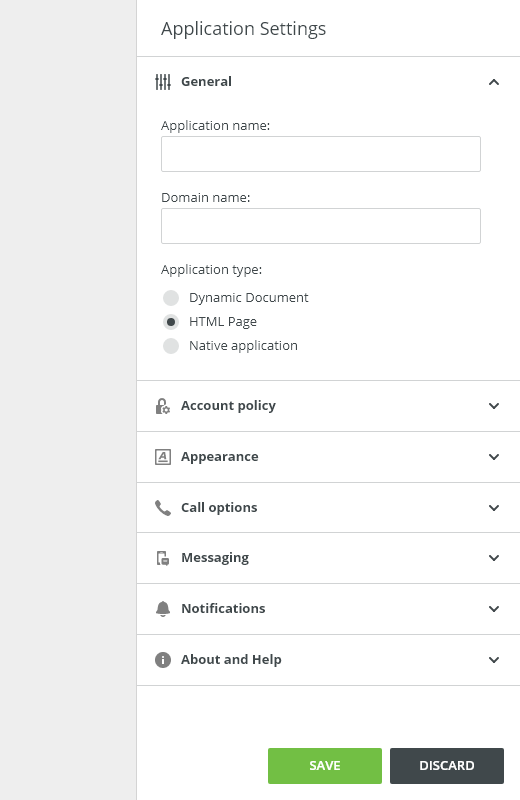Expand the Call options chevron
The height and width of the screenshot is (800, 520).
tap(493, 508)
